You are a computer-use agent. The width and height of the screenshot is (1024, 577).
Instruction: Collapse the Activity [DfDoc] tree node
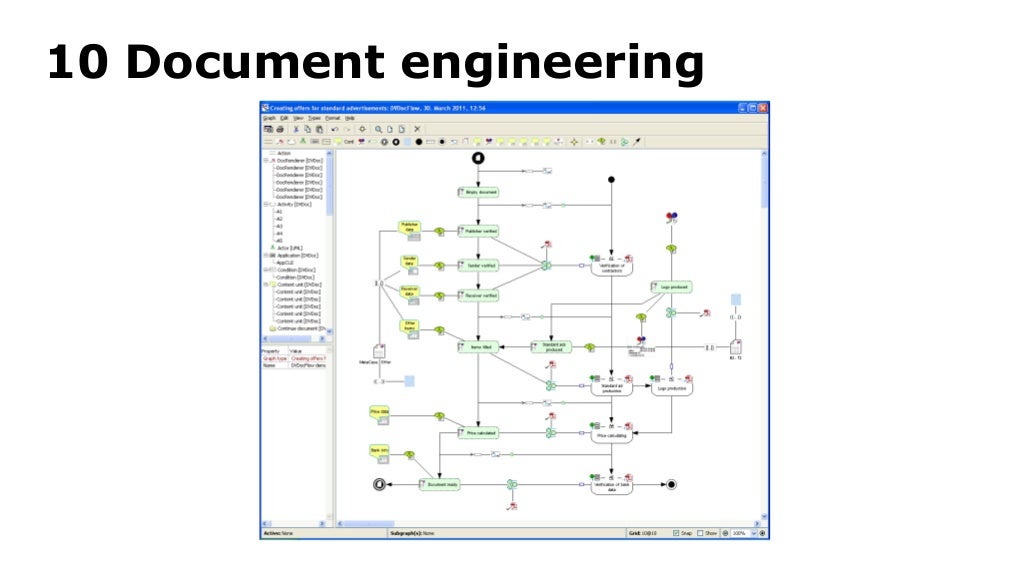tap(266, 204)
